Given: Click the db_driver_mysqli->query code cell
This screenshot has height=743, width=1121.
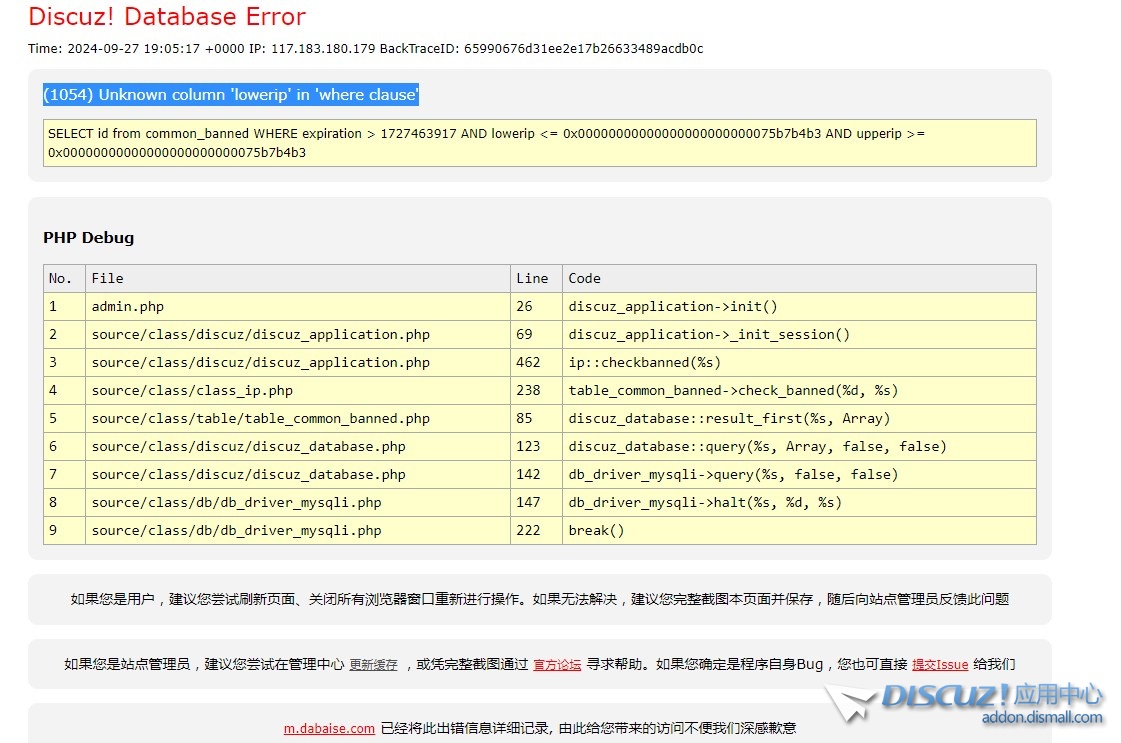Looking at the screenshot, I should tap(799, 474).
